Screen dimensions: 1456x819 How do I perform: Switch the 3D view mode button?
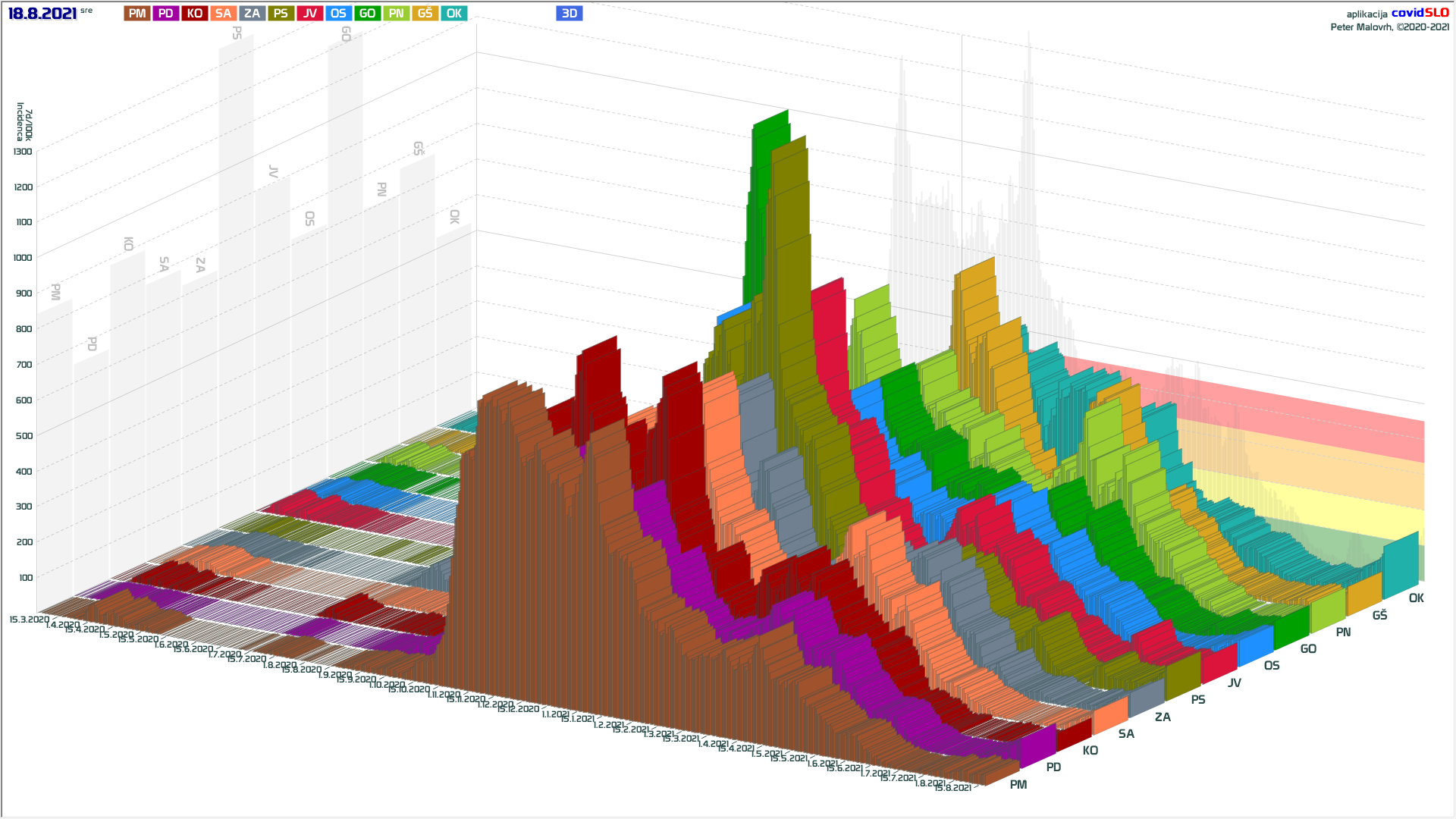click(x=570, y=14)
